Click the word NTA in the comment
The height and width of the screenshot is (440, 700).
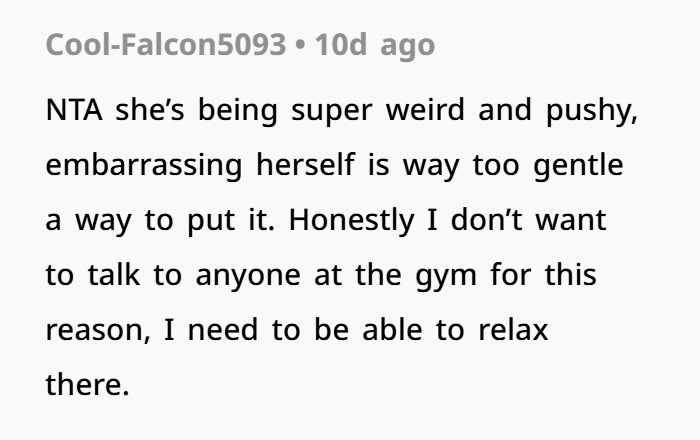74,110
